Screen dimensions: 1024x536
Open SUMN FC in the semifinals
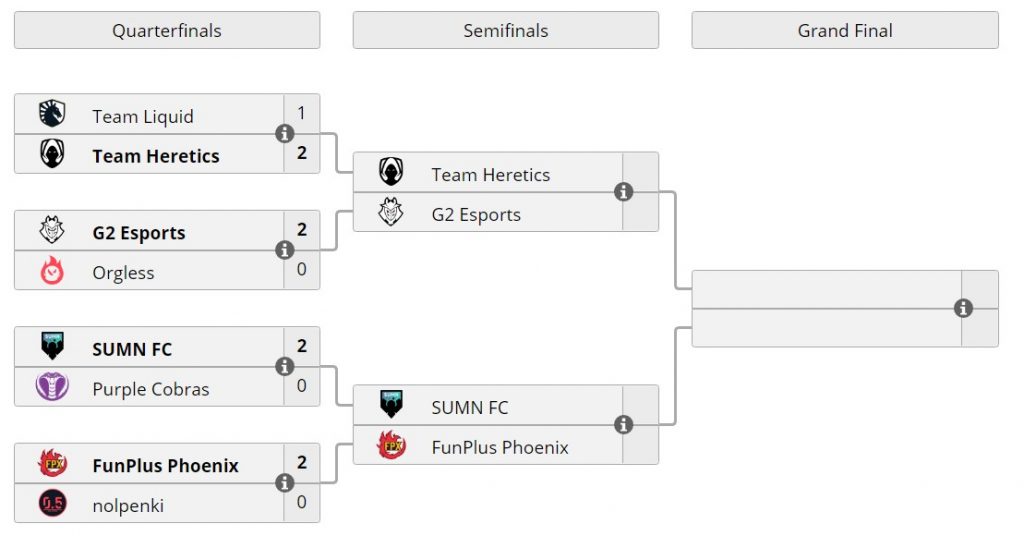[488, 405]
